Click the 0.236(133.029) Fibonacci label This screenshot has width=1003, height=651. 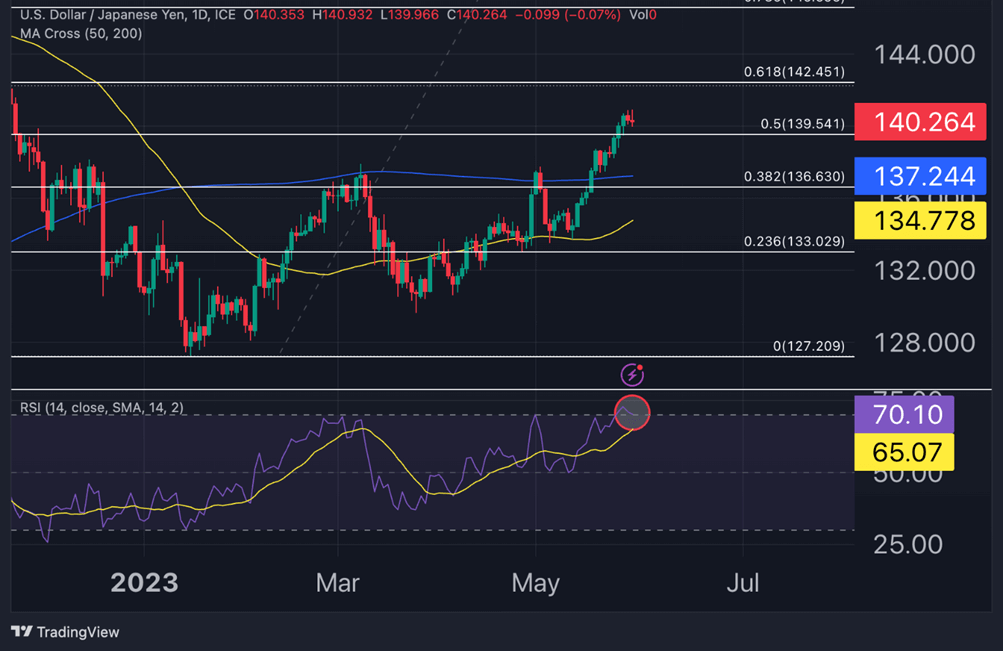coord(794,242)
